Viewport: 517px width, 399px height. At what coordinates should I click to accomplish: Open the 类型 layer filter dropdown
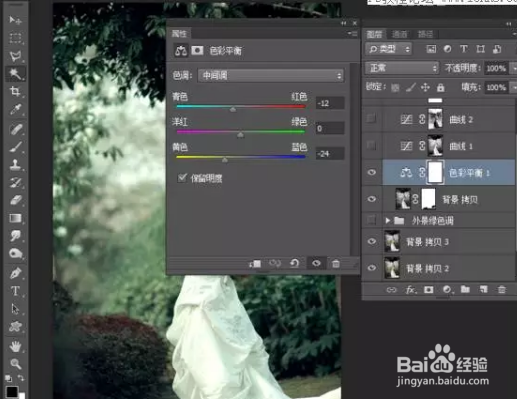tap(389, 49)
